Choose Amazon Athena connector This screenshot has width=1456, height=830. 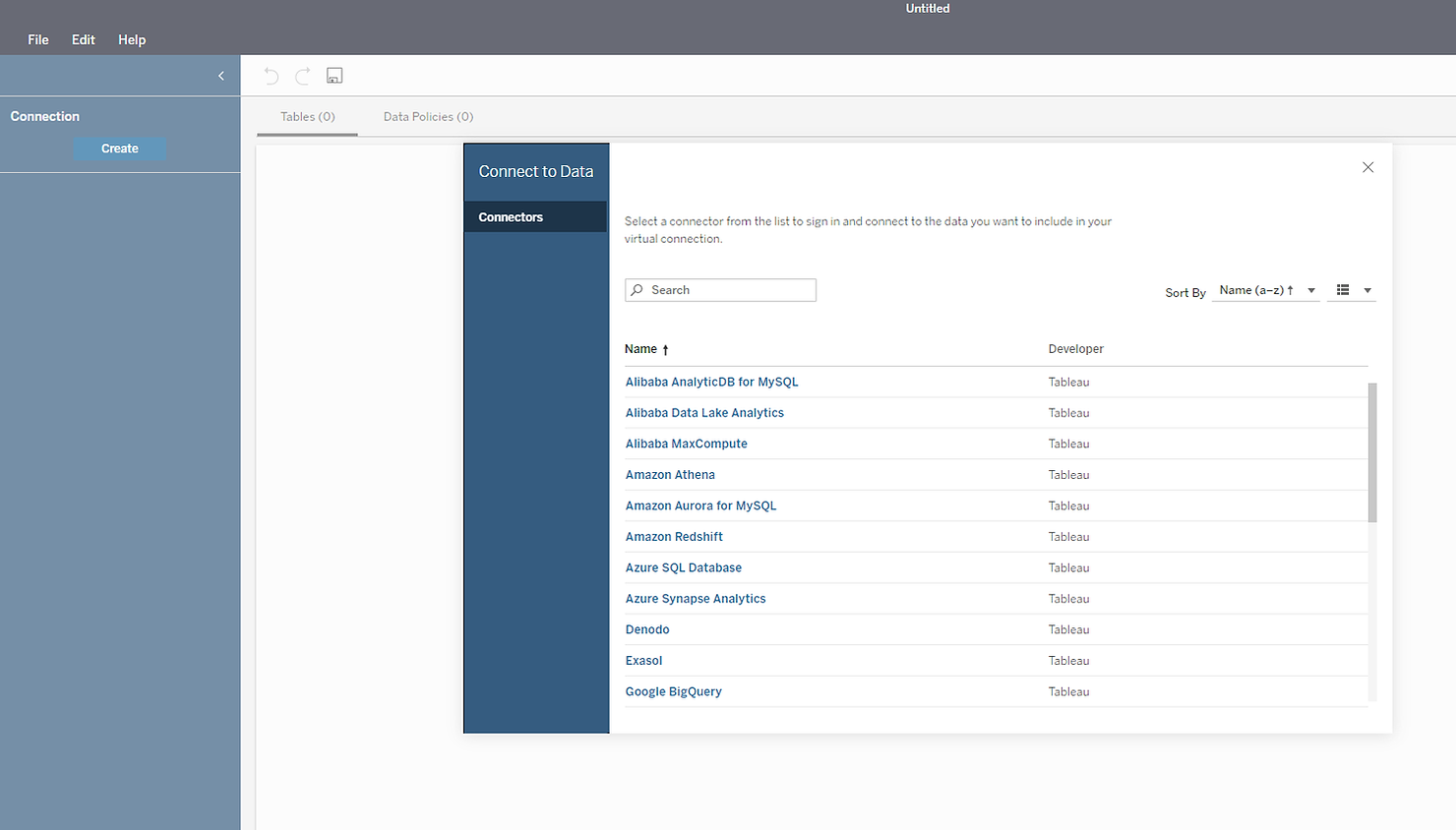point(670,475)
